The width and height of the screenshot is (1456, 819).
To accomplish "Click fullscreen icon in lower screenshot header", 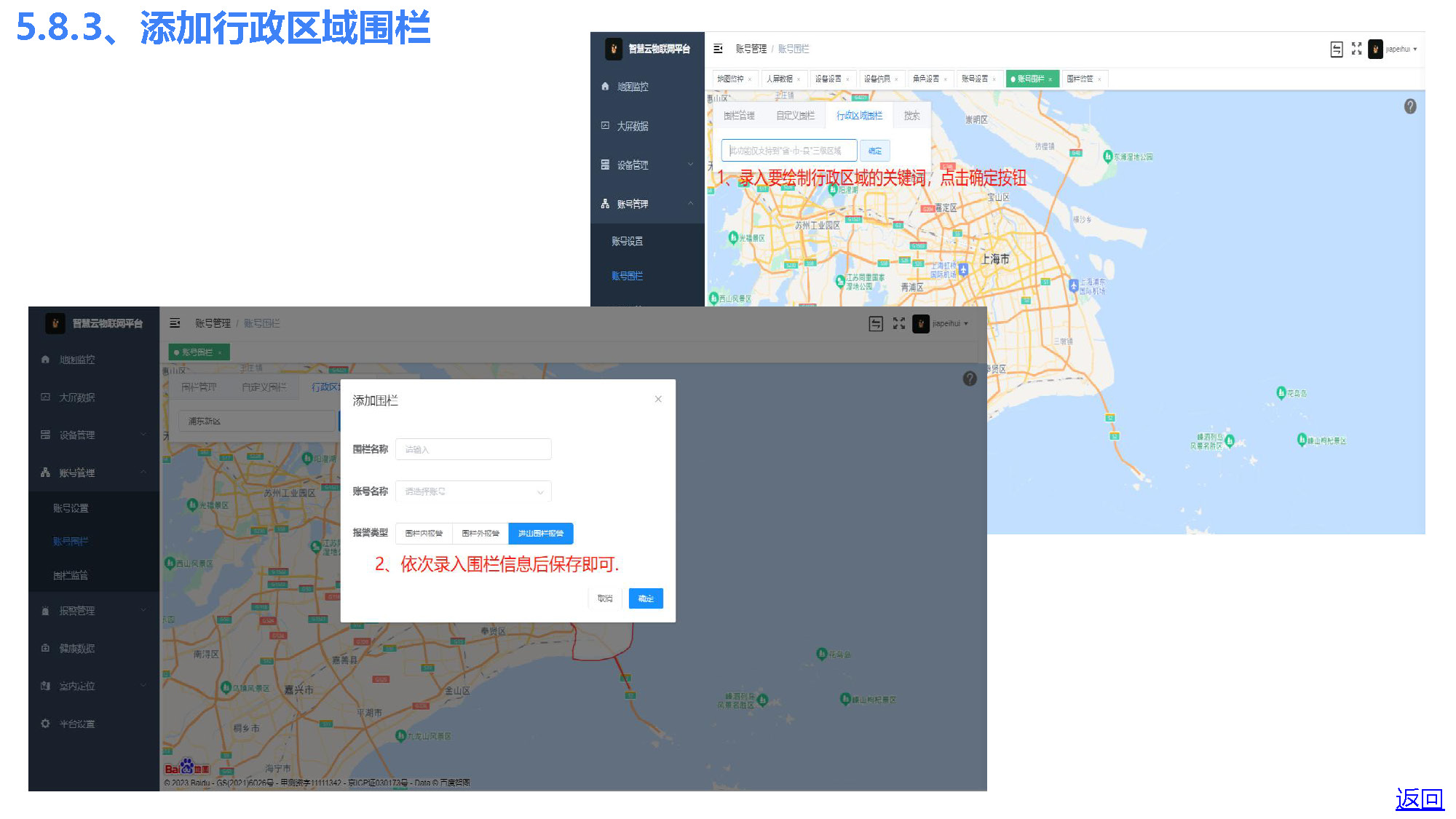I will tap(899, 323).
